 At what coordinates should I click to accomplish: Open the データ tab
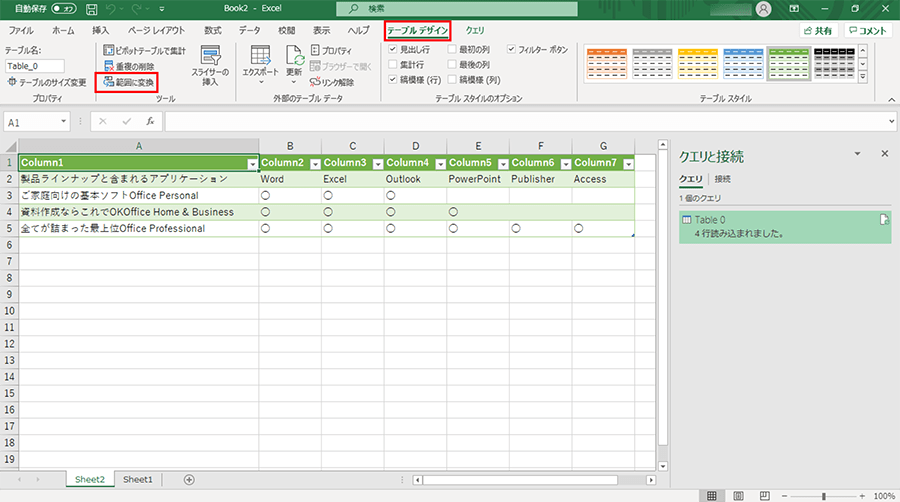[249, 30]
